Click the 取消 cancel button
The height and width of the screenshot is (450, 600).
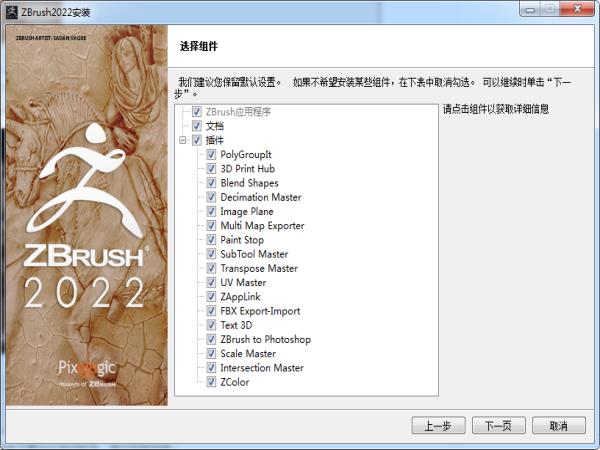point(558,425)
